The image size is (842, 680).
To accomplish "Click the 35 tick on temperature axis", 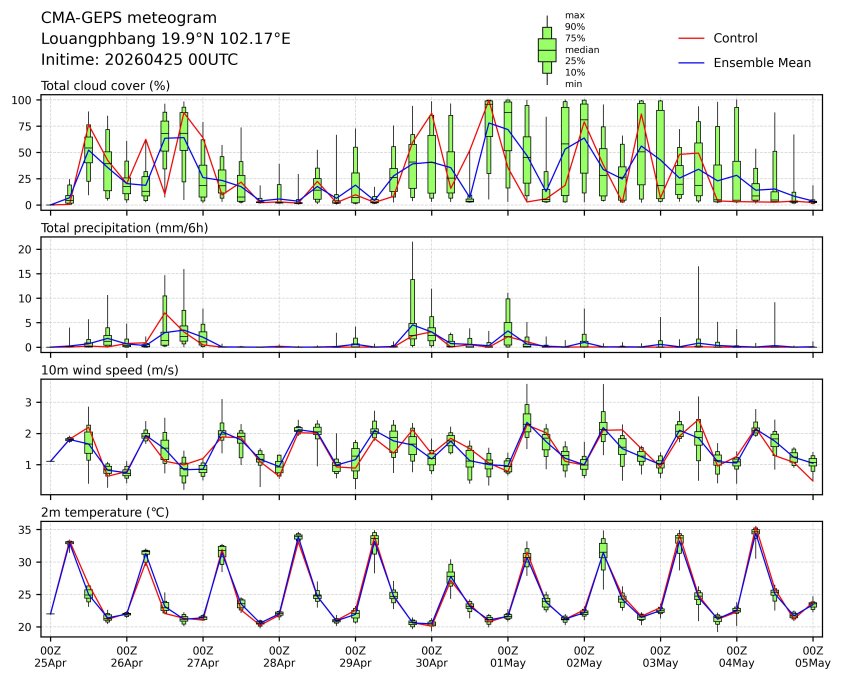I will point(29,530).
